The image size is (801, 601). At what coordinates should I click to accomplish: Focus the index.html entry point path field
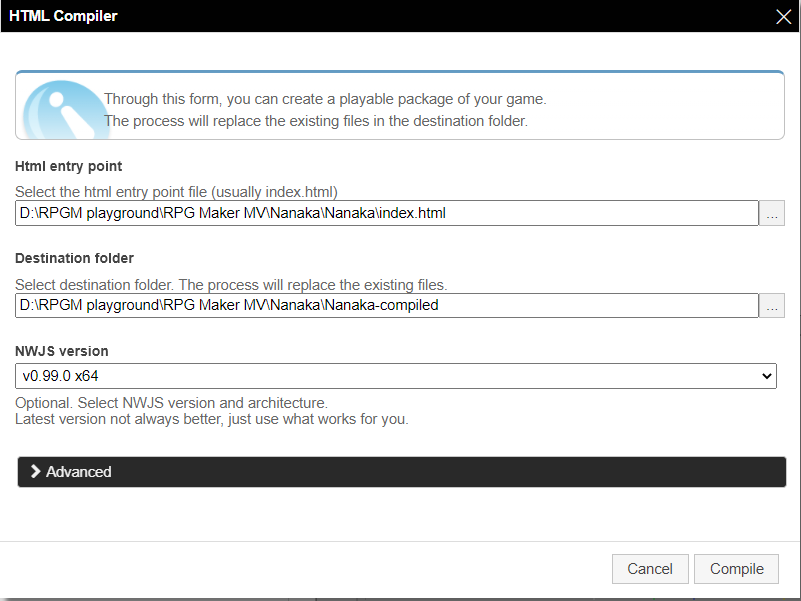[387, 213]
